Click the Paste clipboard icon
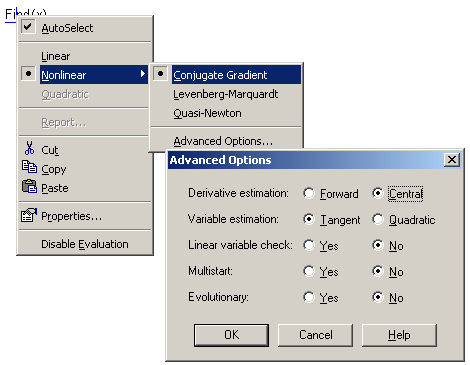 tap(29, 186)
